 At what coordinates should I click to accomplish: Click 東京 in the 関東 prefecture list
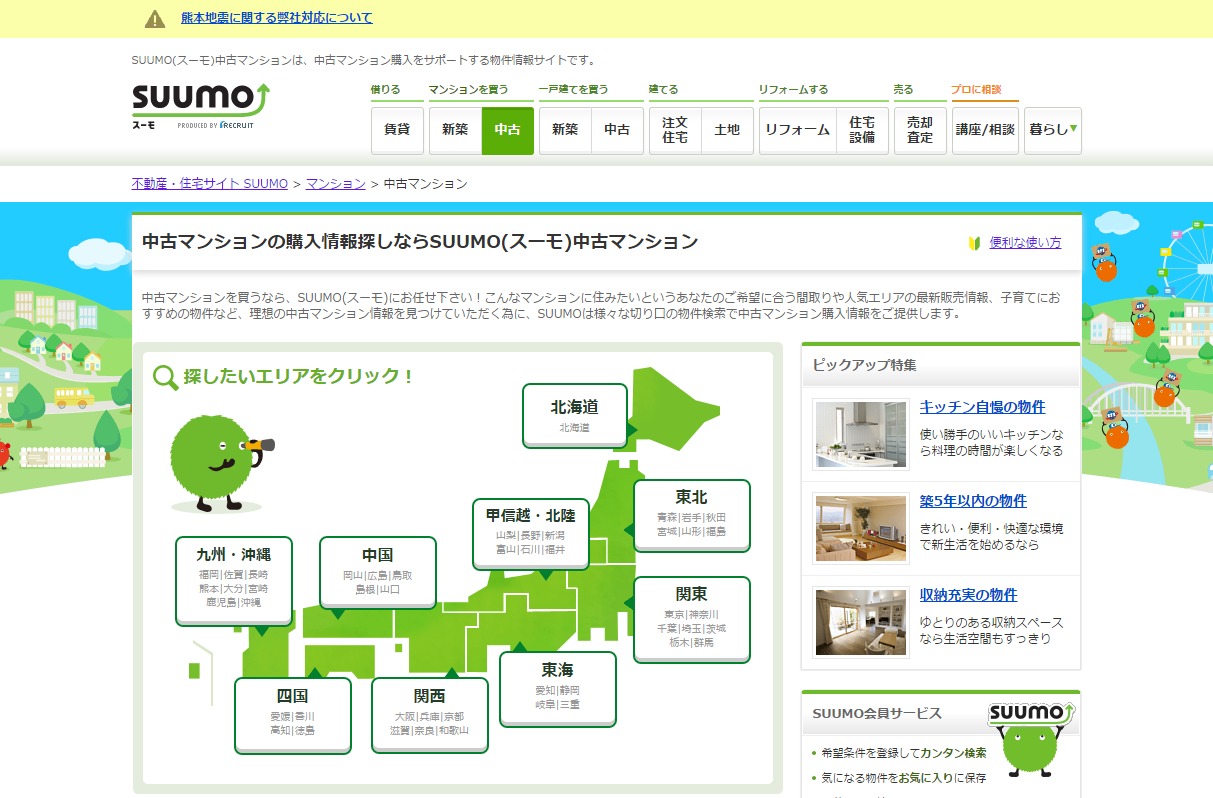(675, 614)
